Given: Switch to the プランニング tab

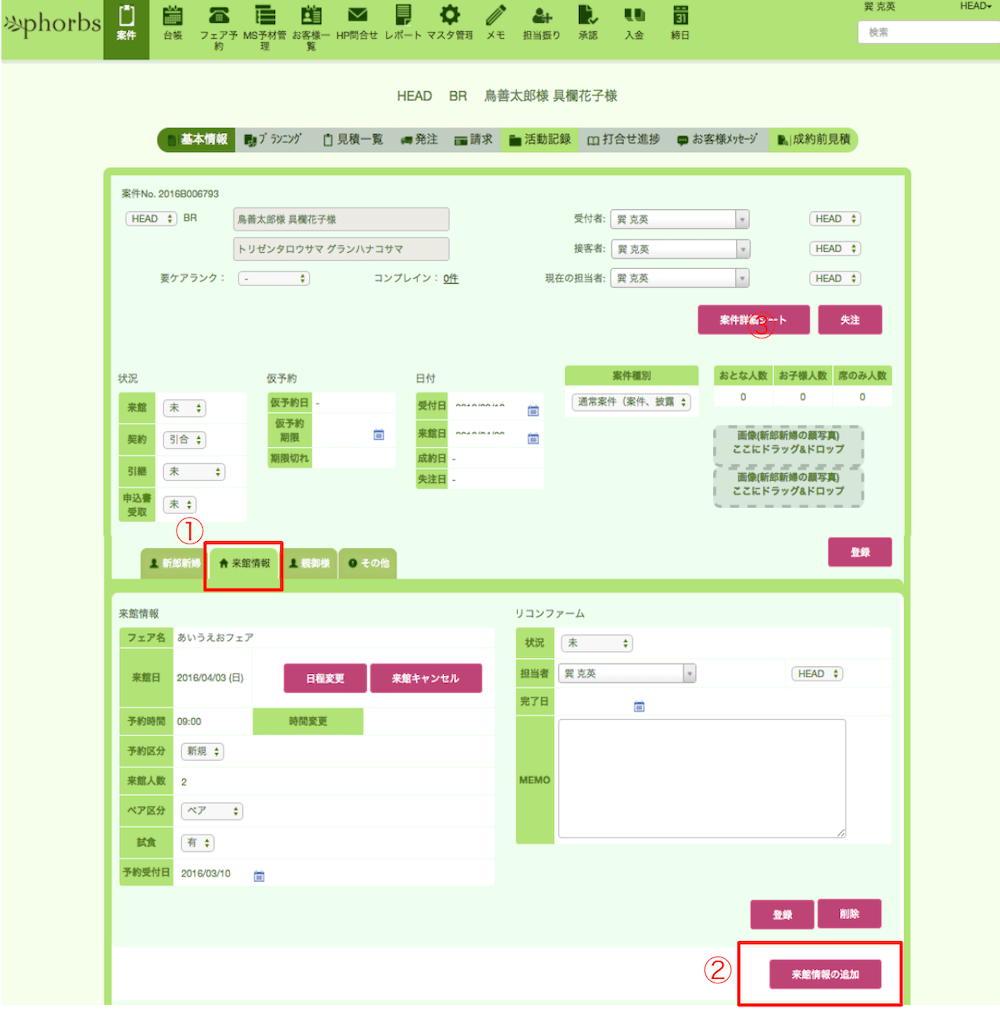Looking at the screenshot, I should [274, 139].
